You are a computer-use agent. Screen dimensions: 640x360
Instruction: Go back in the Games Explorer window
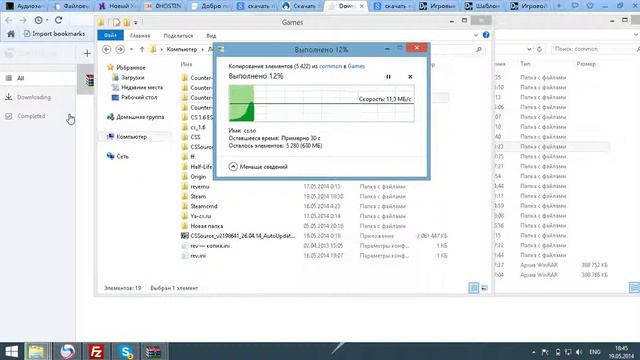107,49
